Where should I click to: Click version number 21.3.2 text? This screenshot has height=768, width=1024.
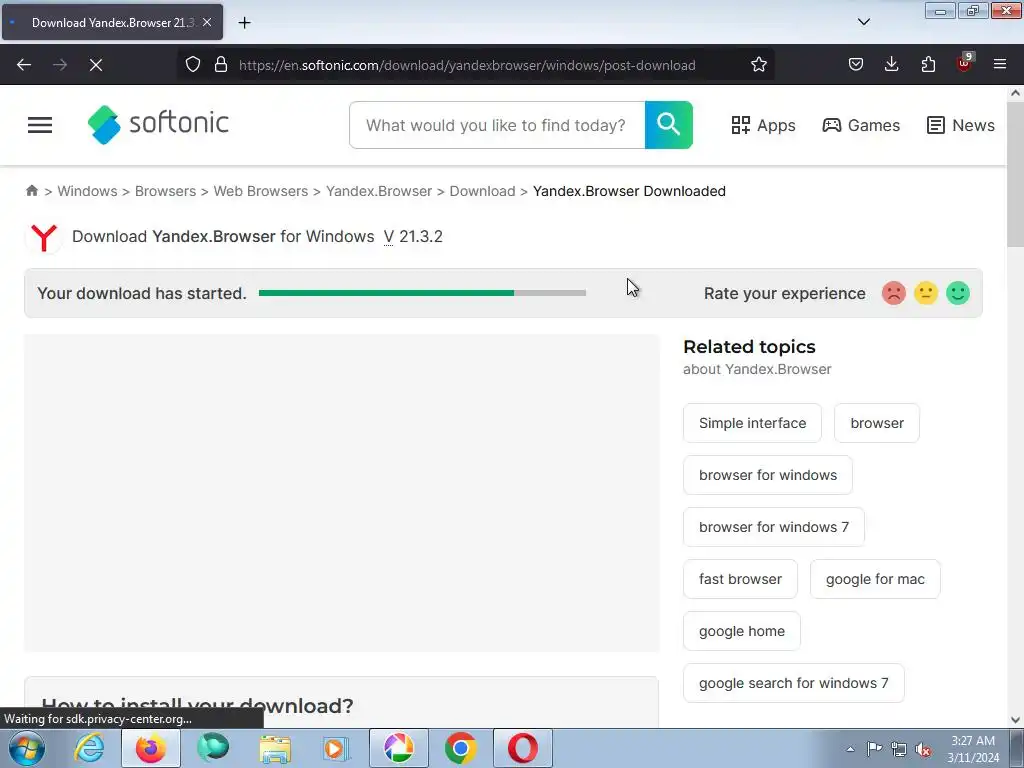[x=421, y=236]
